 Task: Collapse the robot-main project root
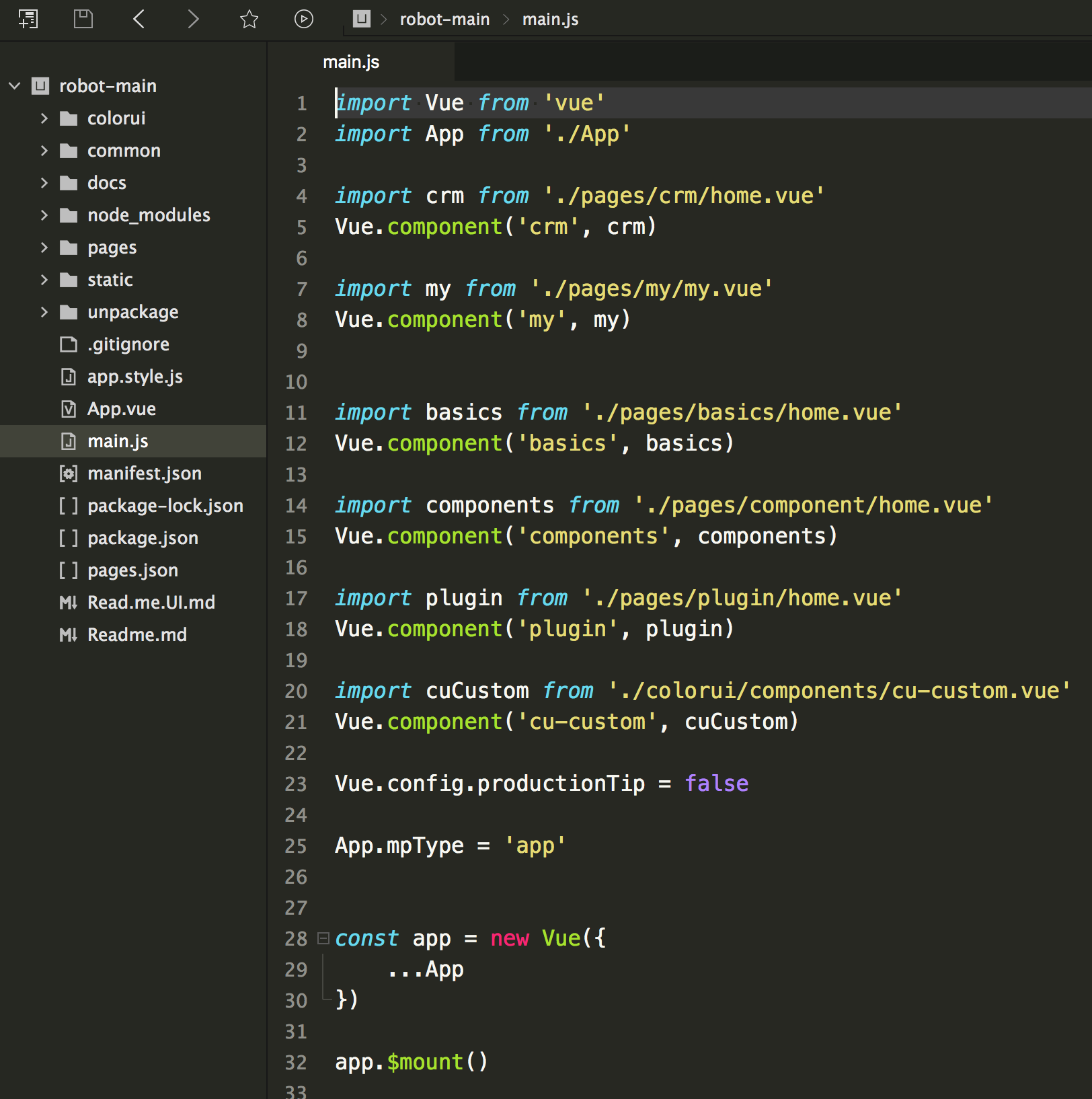(x=15, y=86)
